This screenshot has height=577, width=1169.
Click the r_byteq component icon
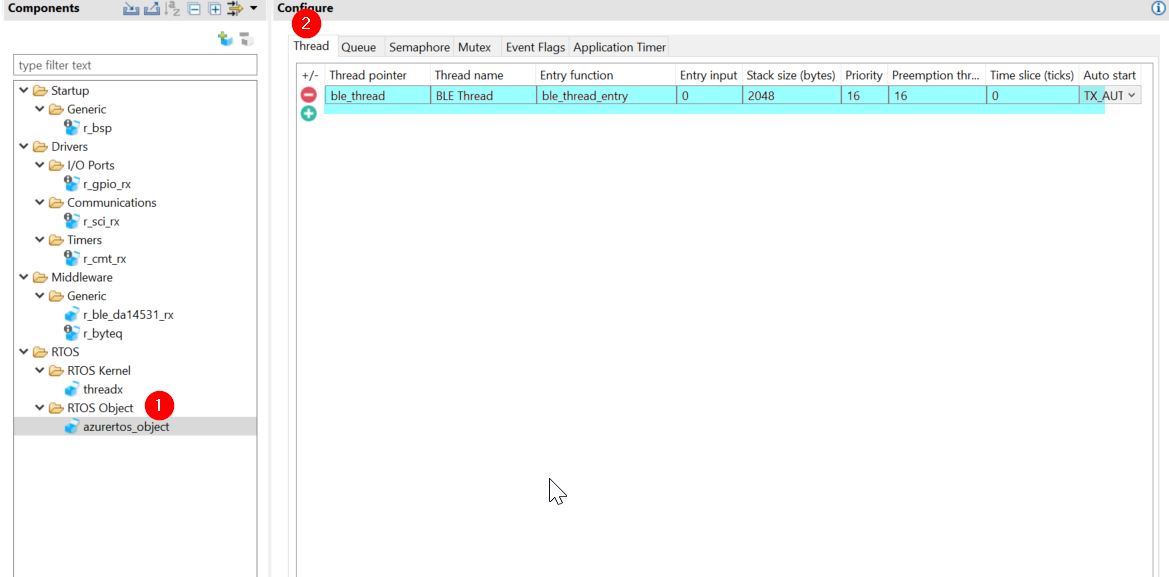click(x=72, y=332)
